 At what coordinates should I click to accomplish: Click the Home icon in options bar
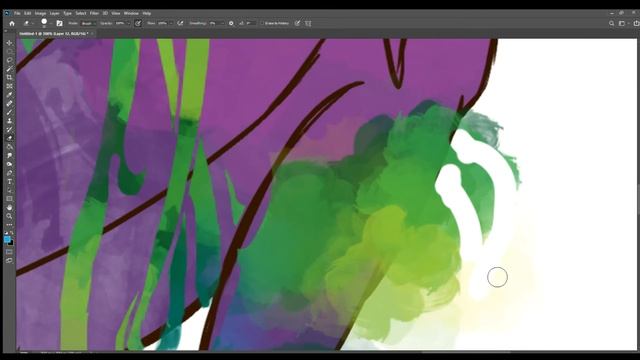(x=12, y=24)
